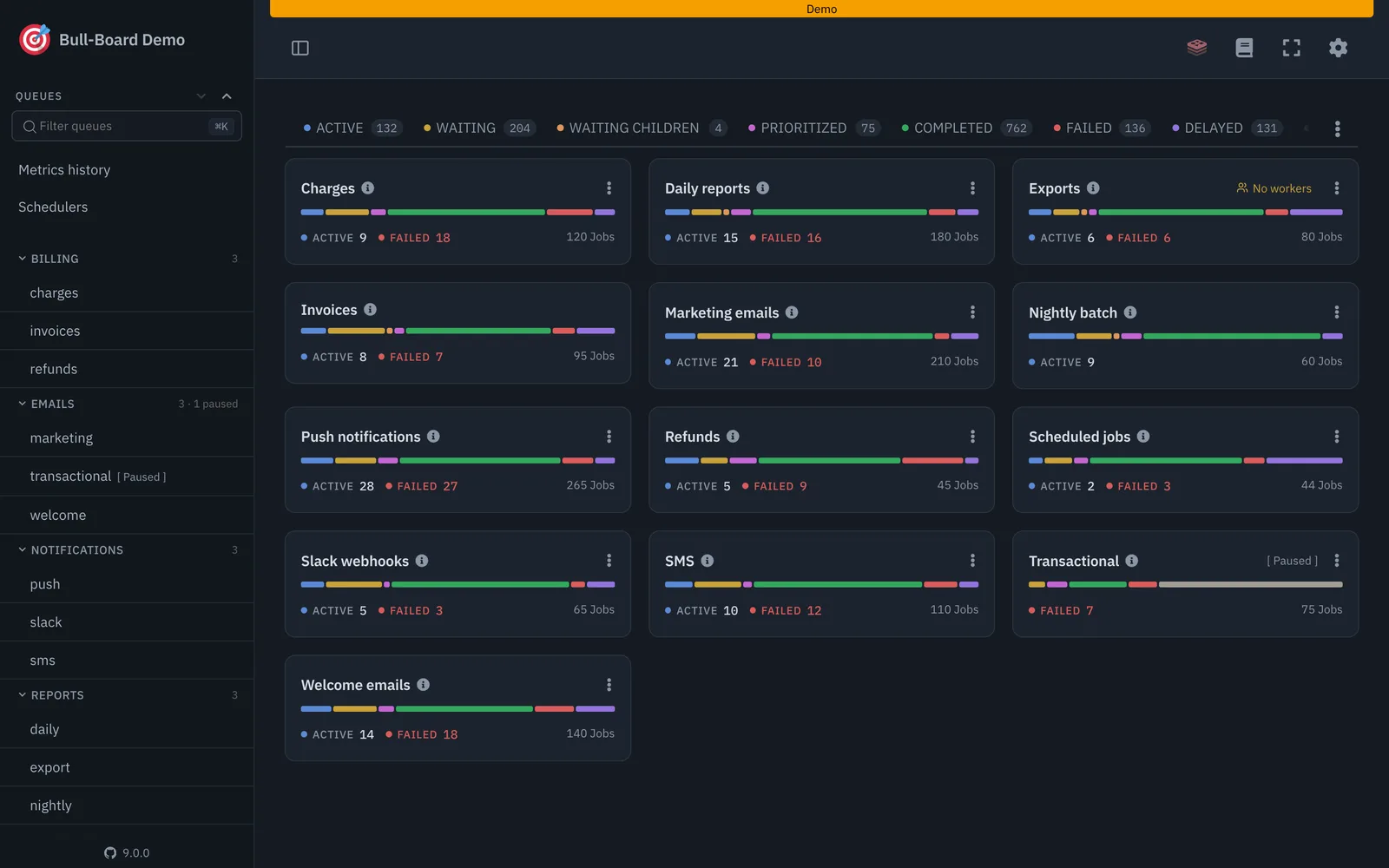Image resolution: width=1389 pixels, height=868 pixels.
Task: Open Slack webhooks card options menu
Action: (609, 561)
